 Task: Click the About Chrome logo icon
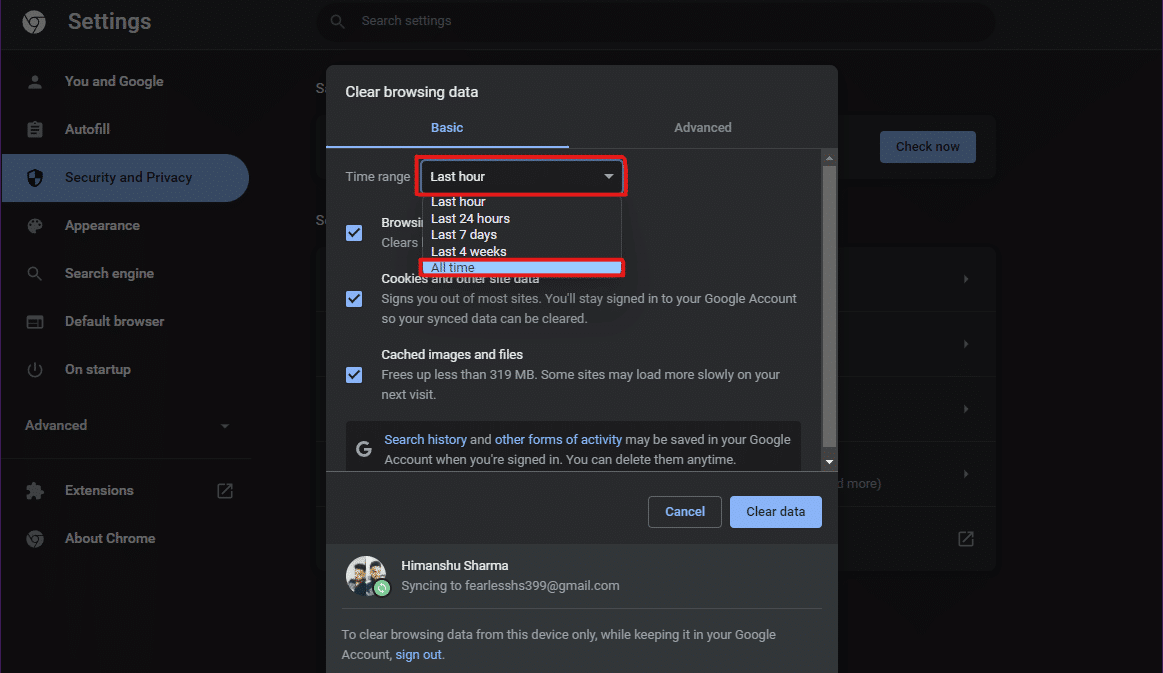35,539
